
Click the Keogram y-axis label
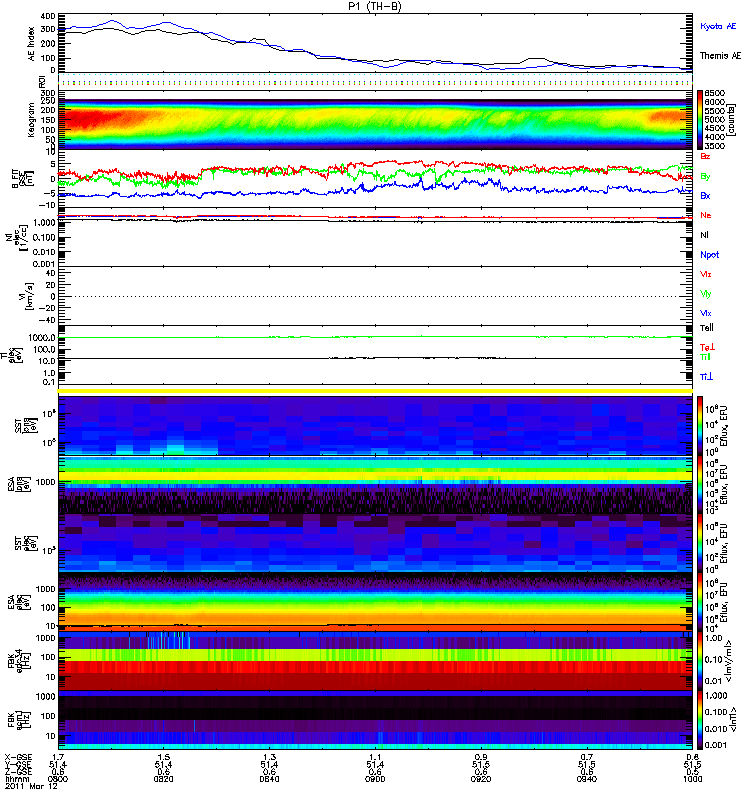32,119
